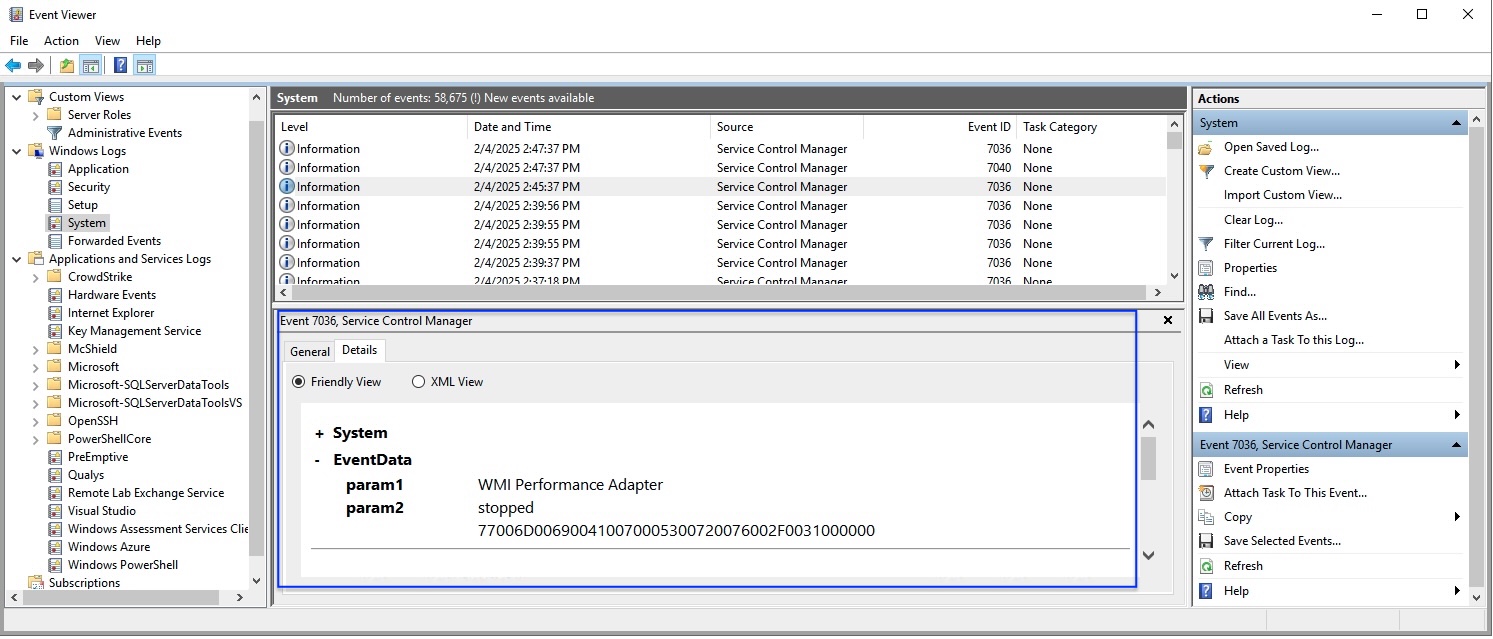This screenshot has width=1493, height=639.
Task: Click Clear Log action
Action: coord(1253,220)
